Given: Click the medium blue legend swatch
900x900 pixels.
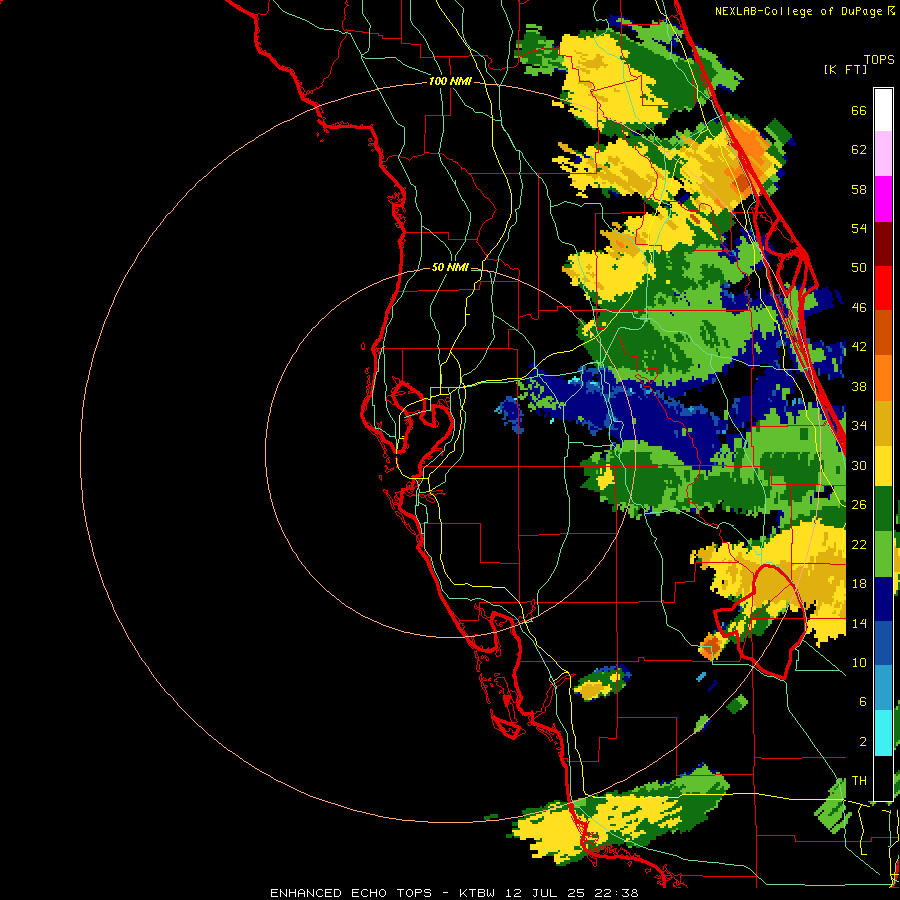Looking at the screenshot, I should coord(883,643).
